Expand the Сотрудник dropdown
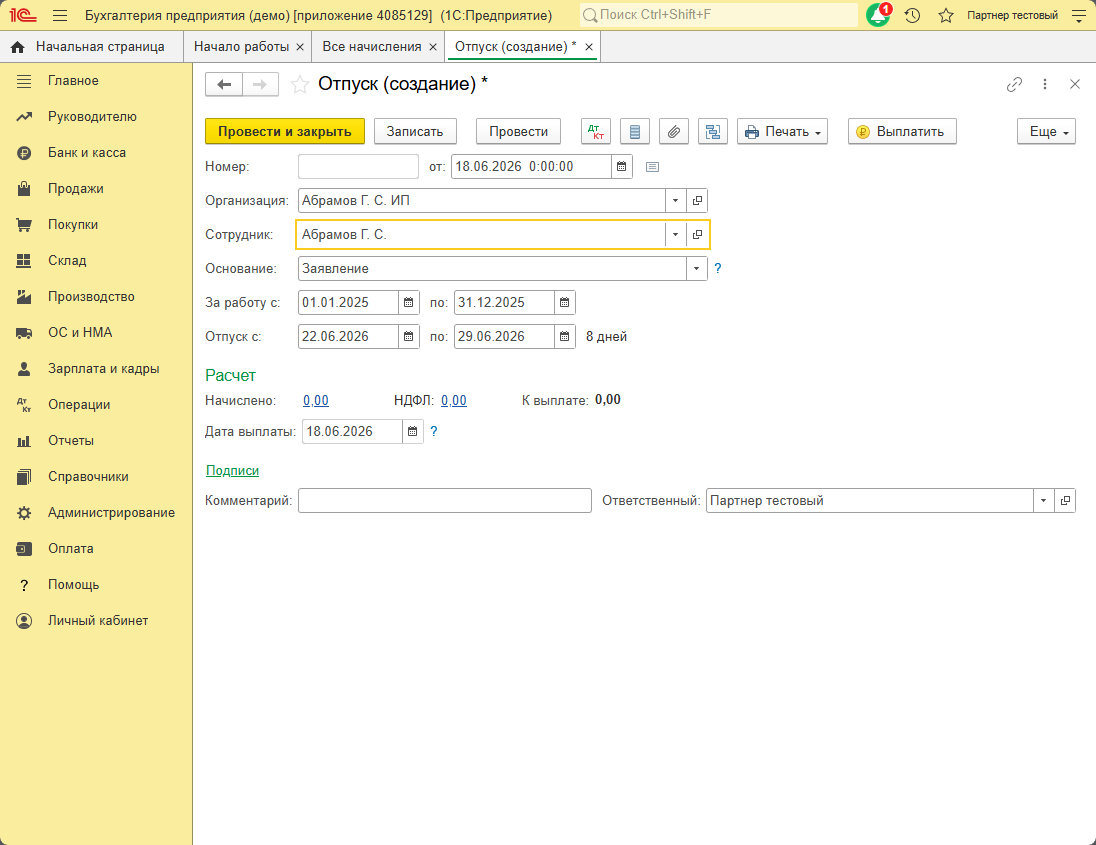The width and height of the screenshot is (1096, 845). tap(675, 235)
